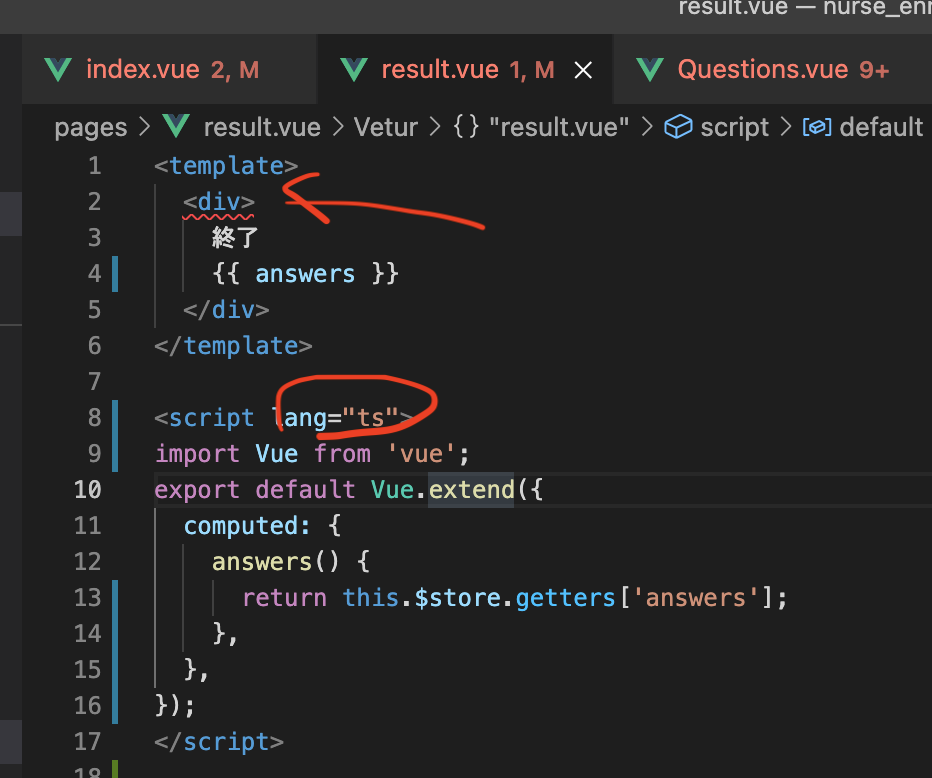
Task: Click the default symbol icon in breadcrumb
Action: (817, 127)
